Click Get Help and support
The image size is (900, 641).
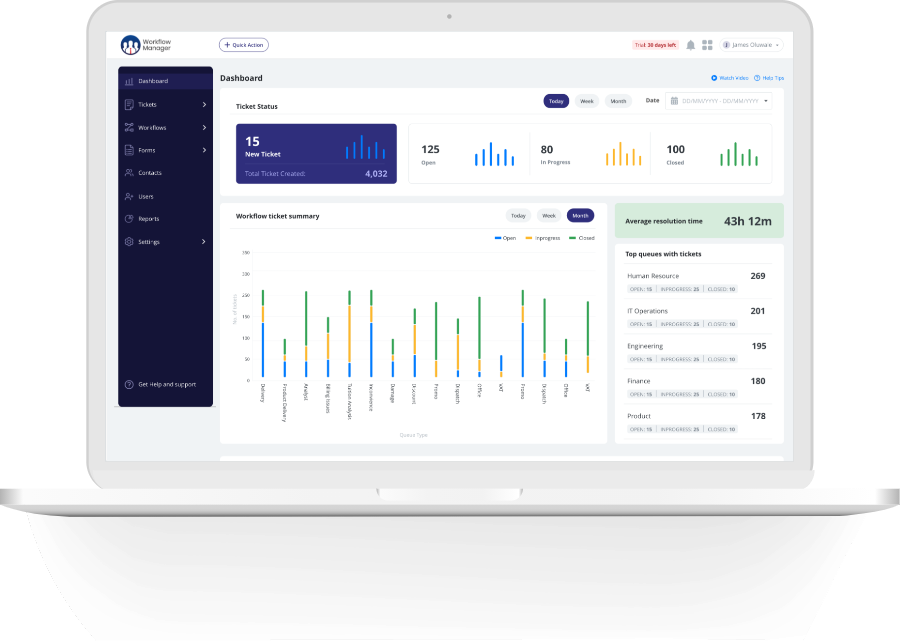click(x=166, y=384)
